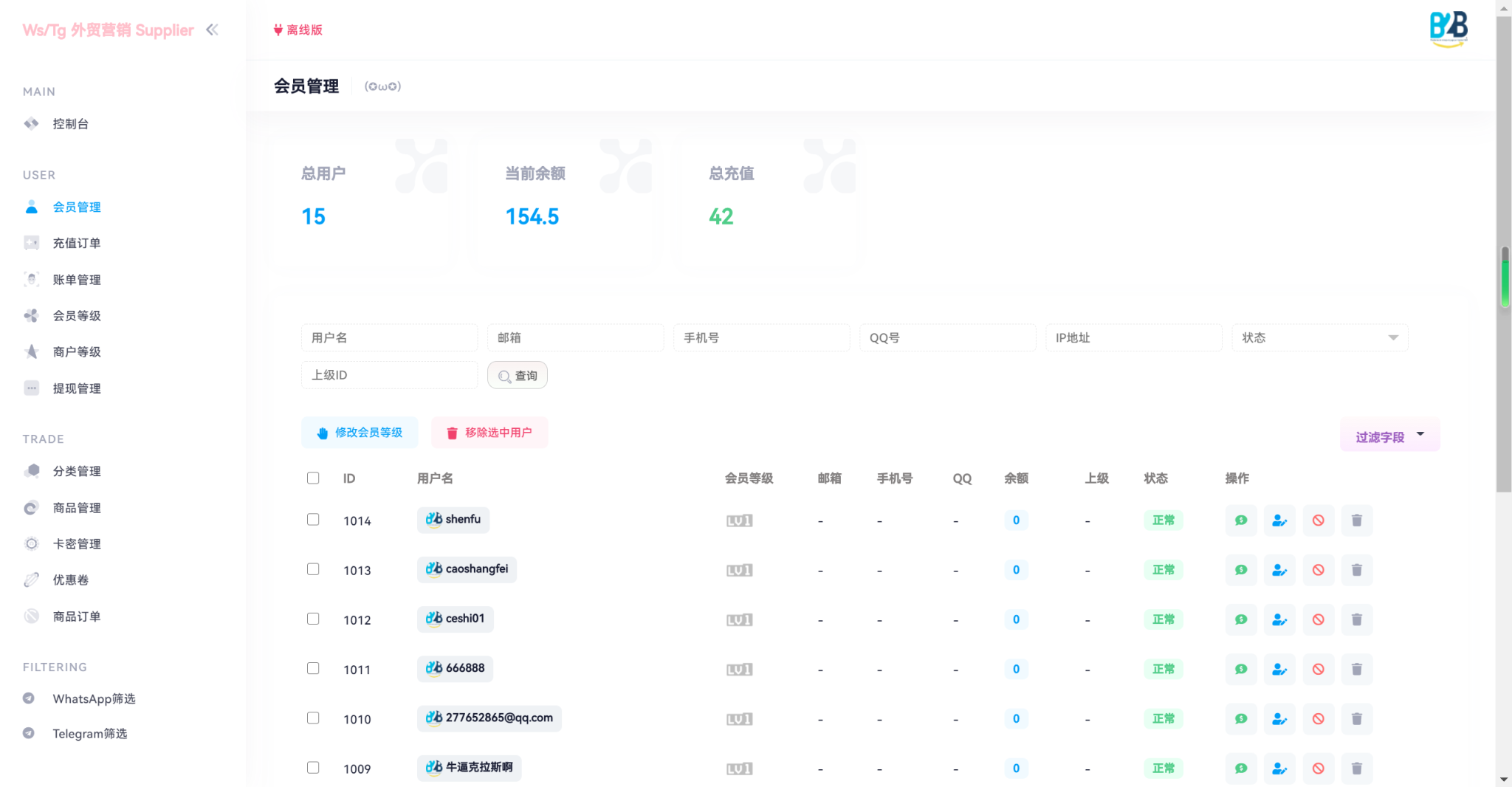Click the 查询 search button
Screen dimensions: 1512x787
click(x=518, y=375)
